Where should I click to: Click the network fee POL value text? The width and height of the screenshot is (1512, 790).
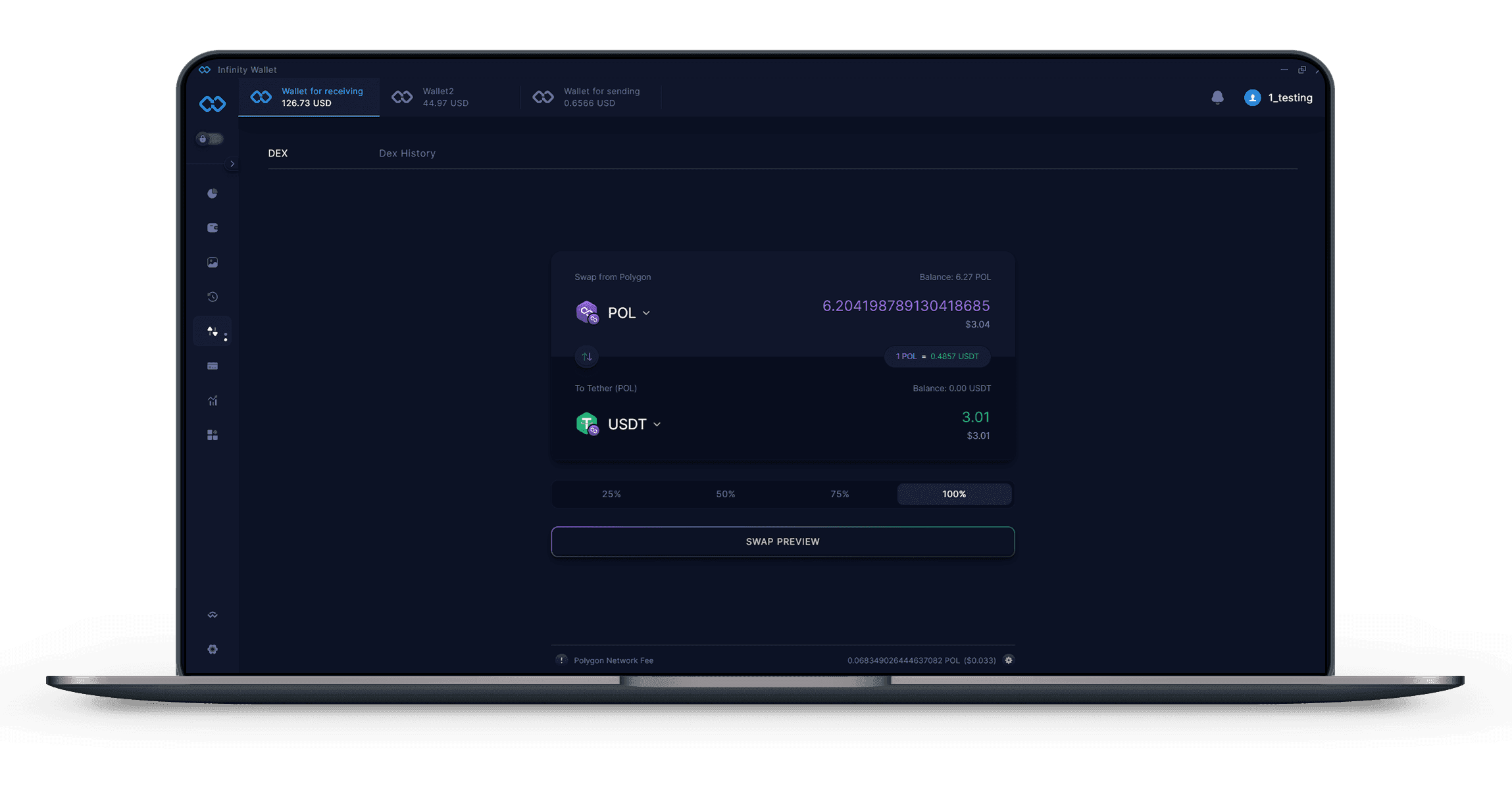921,660
